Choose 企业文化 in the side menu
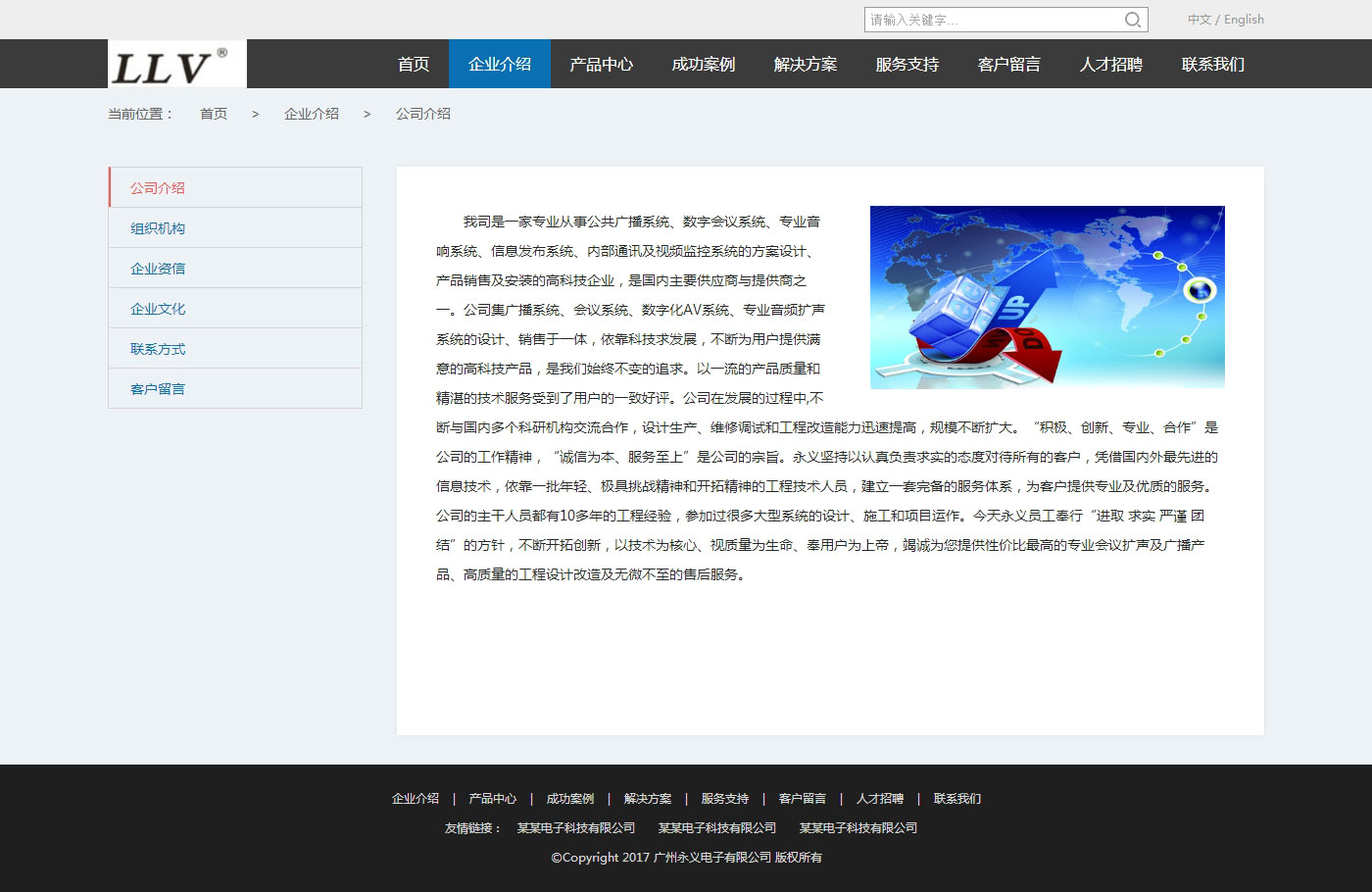Image resolution: width=1372 pixels, height=892 pixels. 158,309
